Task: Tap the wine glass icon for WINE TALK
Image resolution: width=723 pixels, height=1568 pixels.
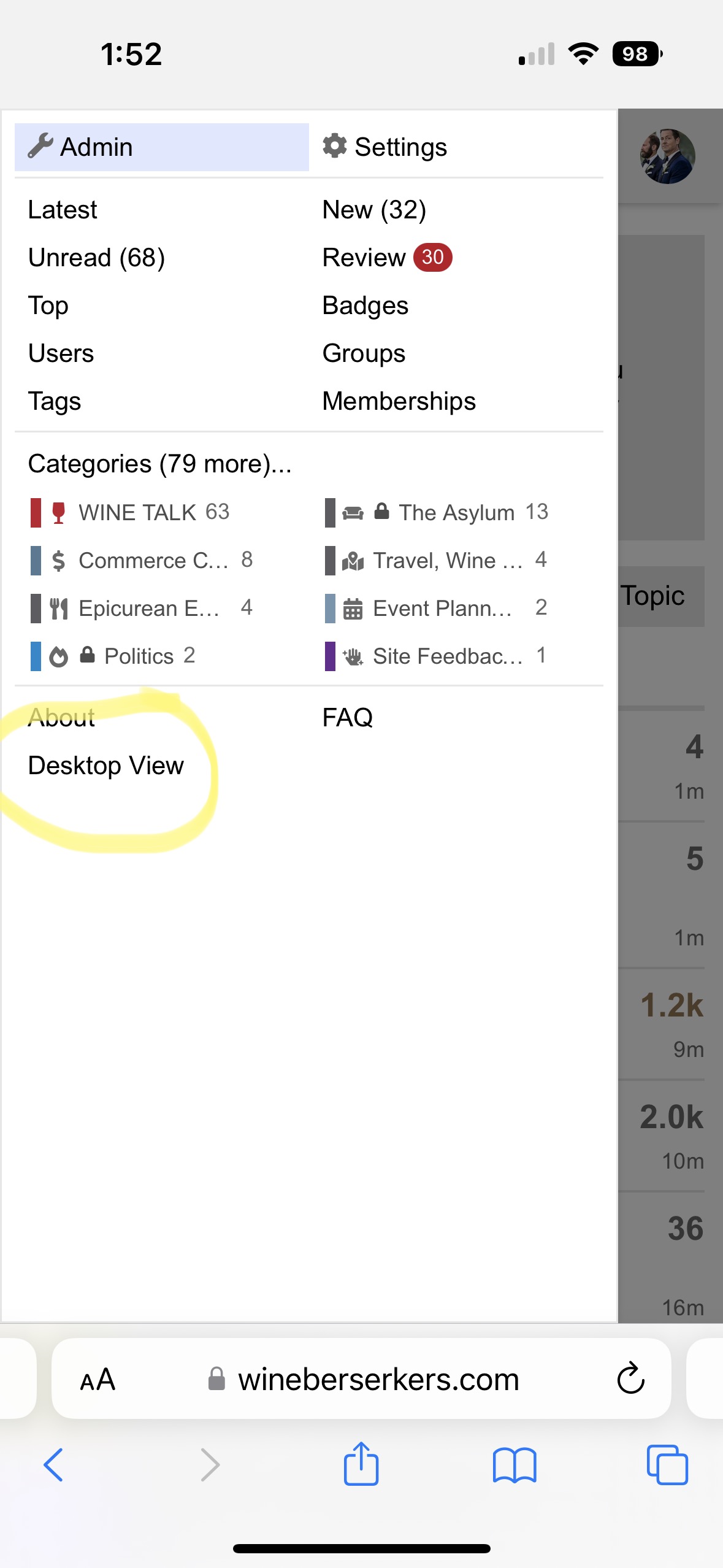Action: pos(59,513)
